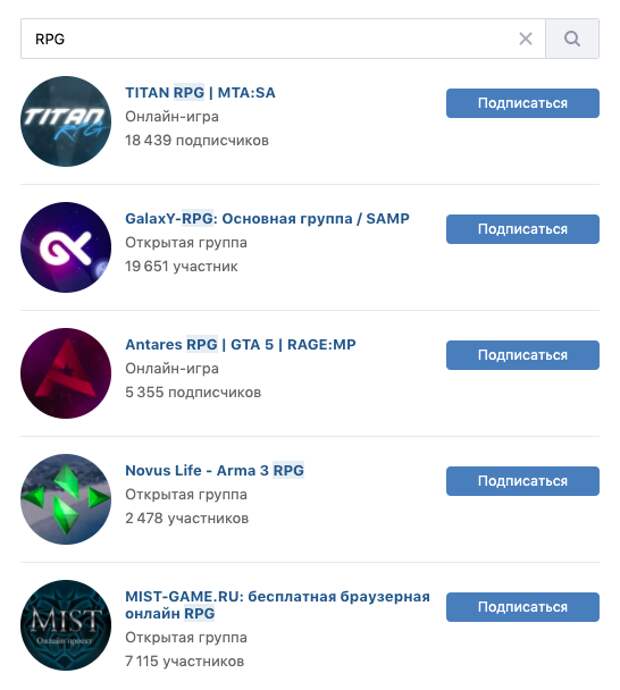Focus the search field containing RPG
620x690 pixels.
283,39
